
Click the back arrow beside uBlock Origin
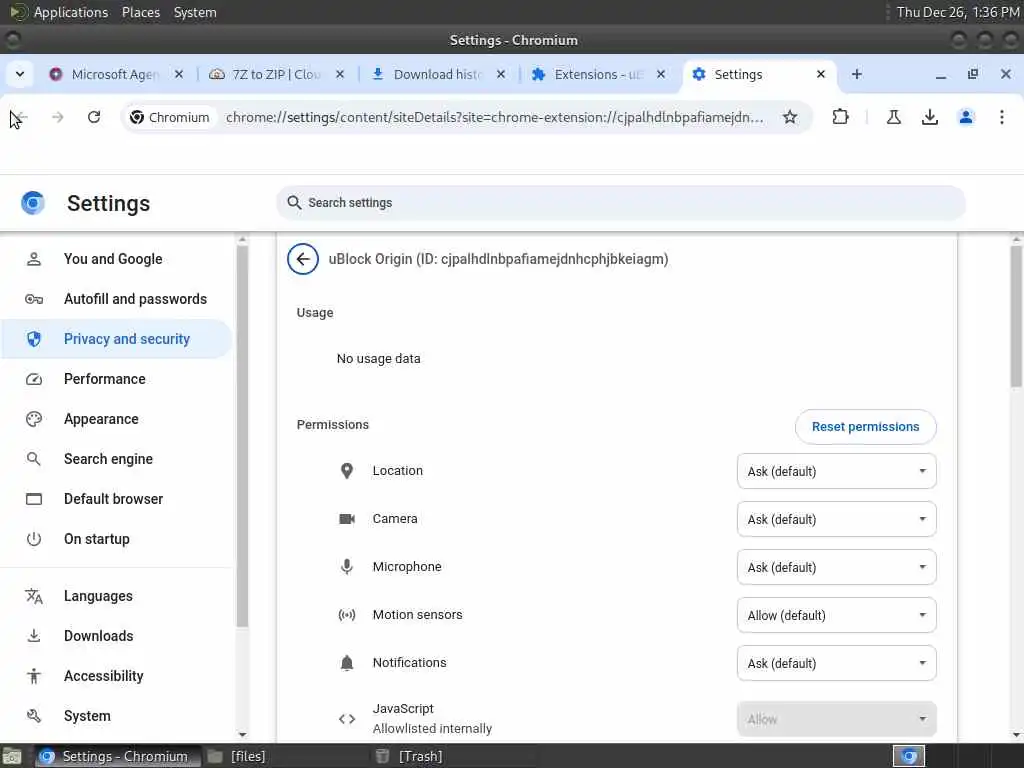coord(303,259)
